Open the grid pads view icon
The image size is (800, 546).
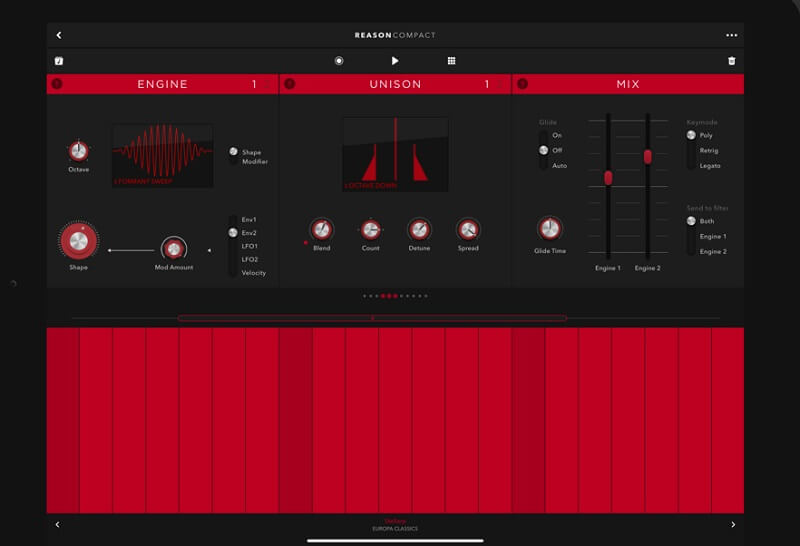click(x=451, y=61)
